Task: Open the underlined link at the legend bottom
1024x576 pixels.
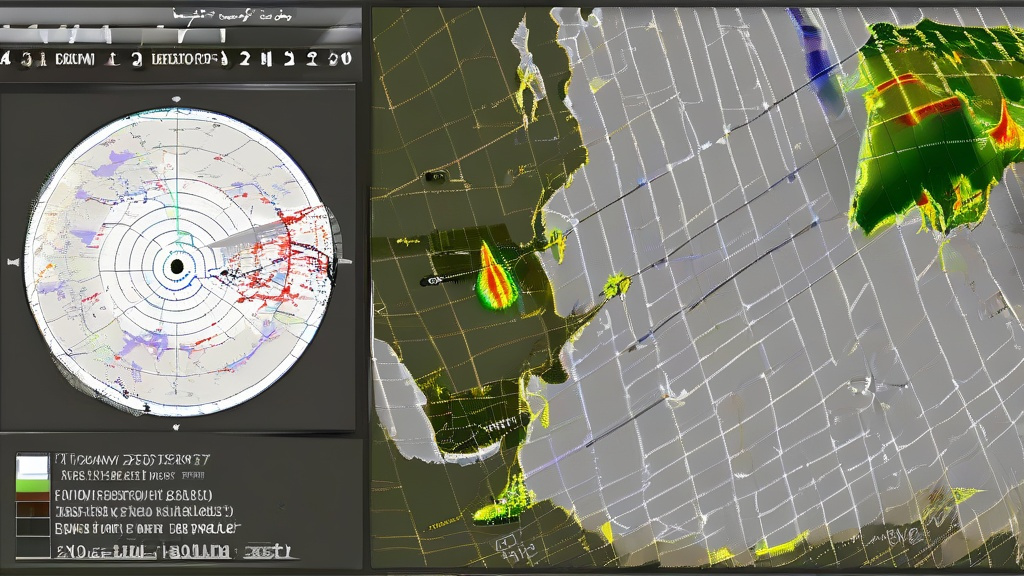Action: tap(173, 551)
